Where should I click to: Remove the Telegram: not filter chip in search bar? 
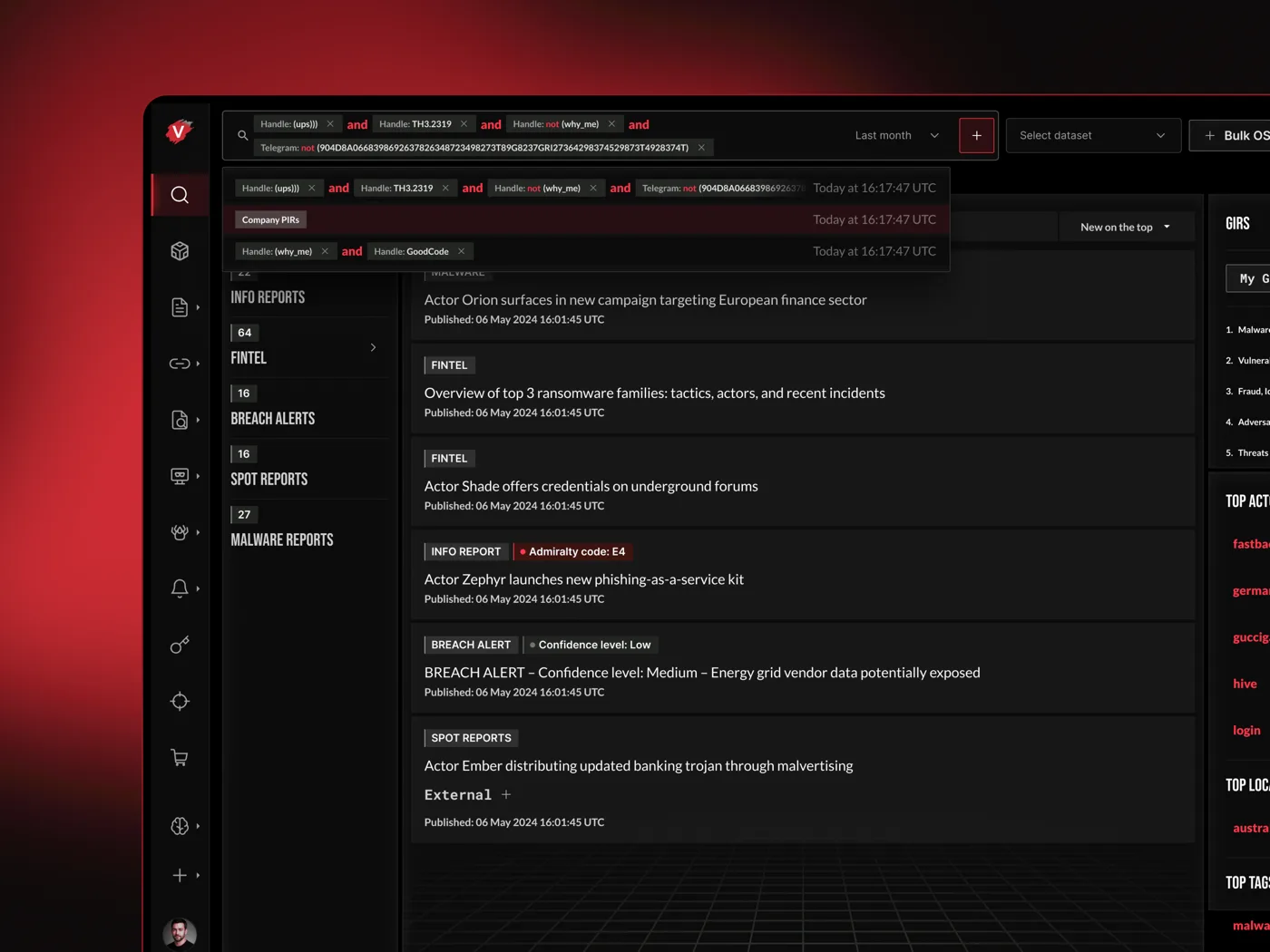(701, 148)
